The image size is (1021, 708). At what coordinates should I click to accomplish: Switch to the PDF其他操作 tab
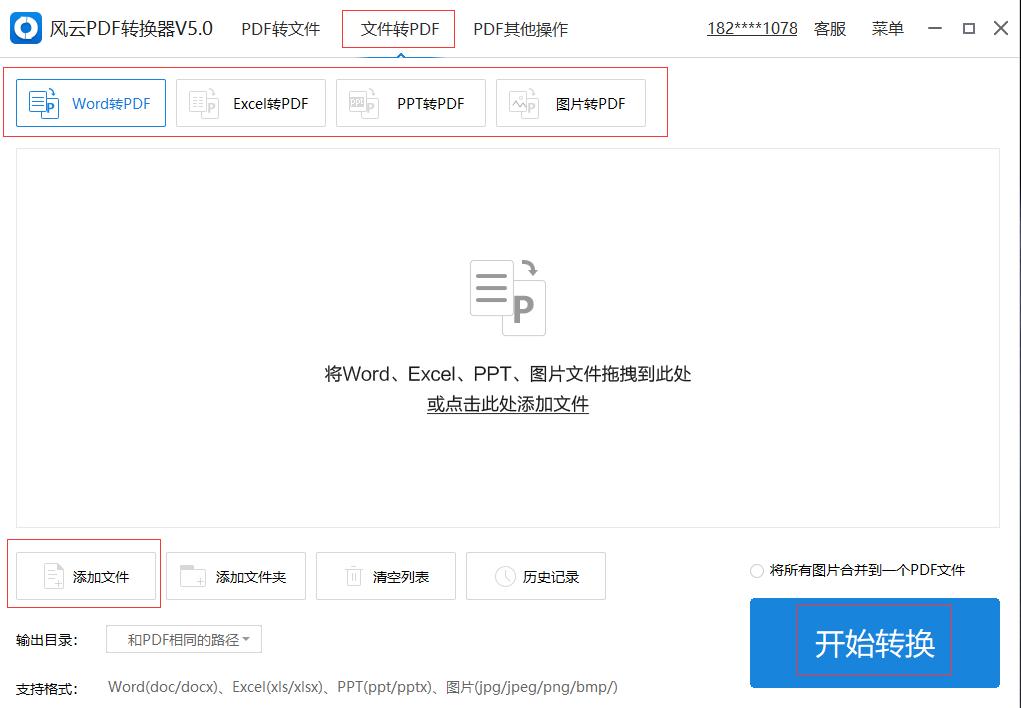coord(520,28)
